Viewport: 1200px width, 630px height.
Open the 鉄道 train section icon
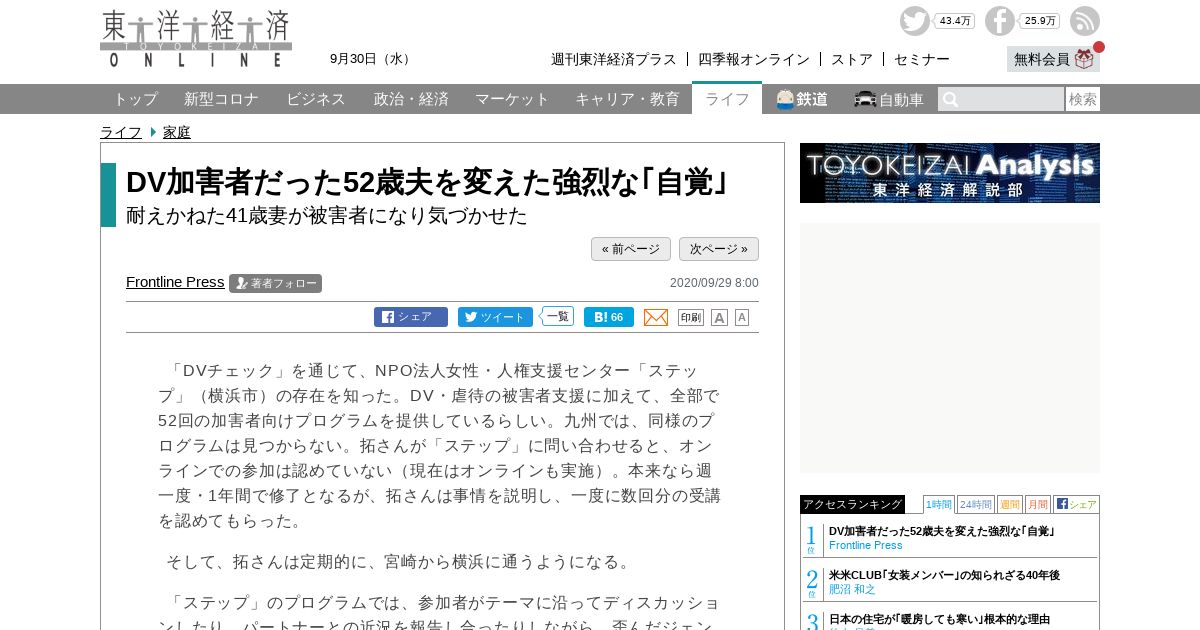point(802,99)
